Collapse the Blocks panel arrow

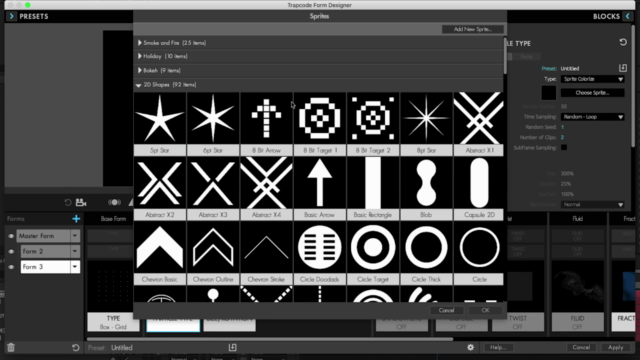(627, 16)
